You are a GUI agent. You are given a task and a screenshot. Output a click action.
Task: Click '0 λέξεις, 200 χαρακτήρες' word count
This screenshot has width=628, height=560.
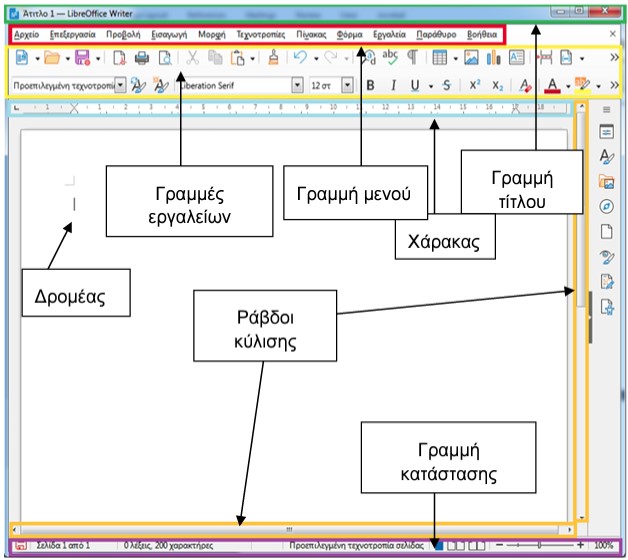click(168, 546)
